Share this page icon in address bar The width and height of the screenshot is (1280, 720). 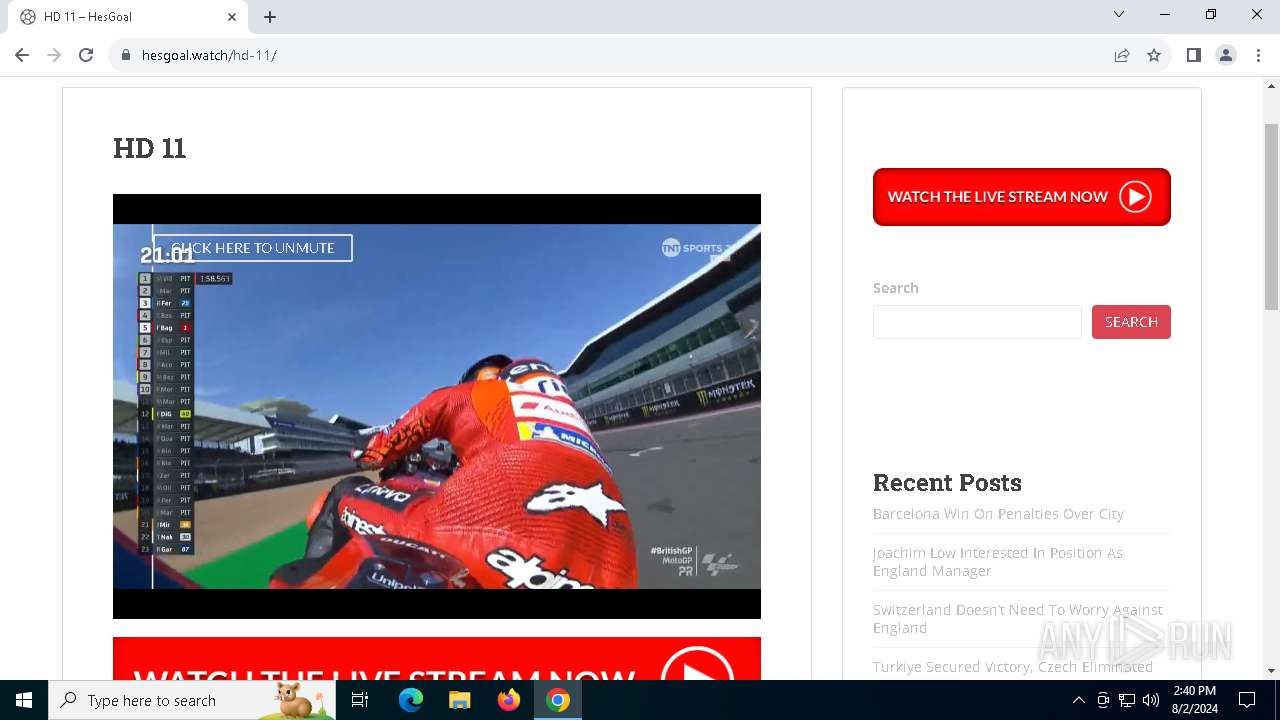coord(1122,55)
